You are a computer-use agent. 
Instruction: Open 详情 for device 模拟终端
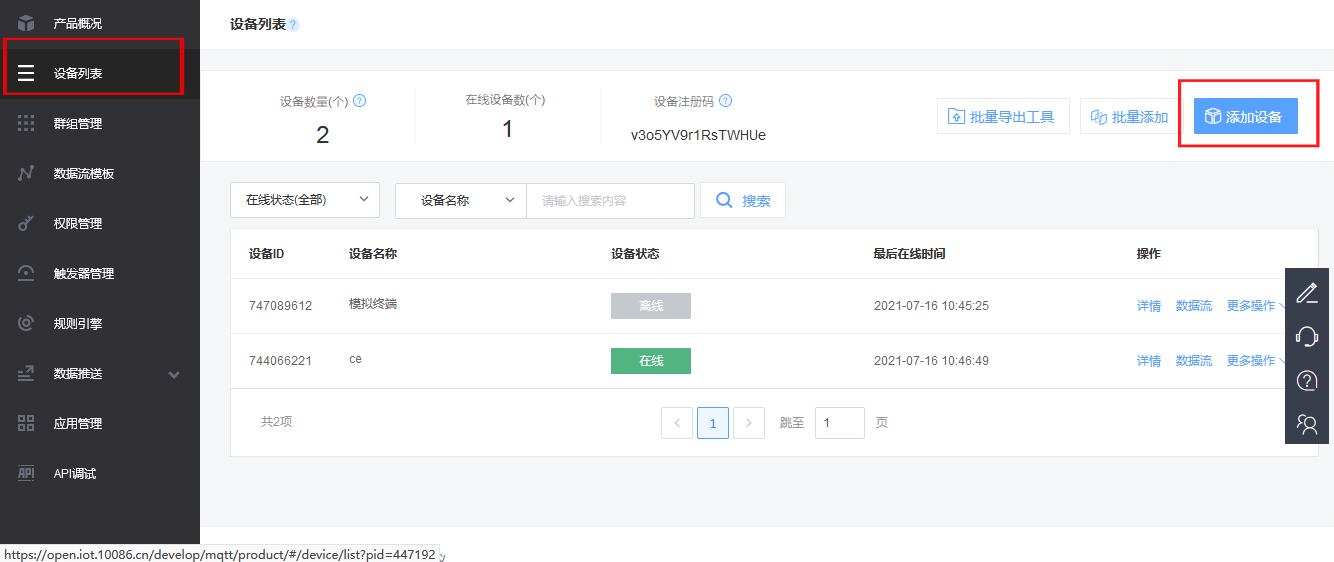[x=1149, y=306]
